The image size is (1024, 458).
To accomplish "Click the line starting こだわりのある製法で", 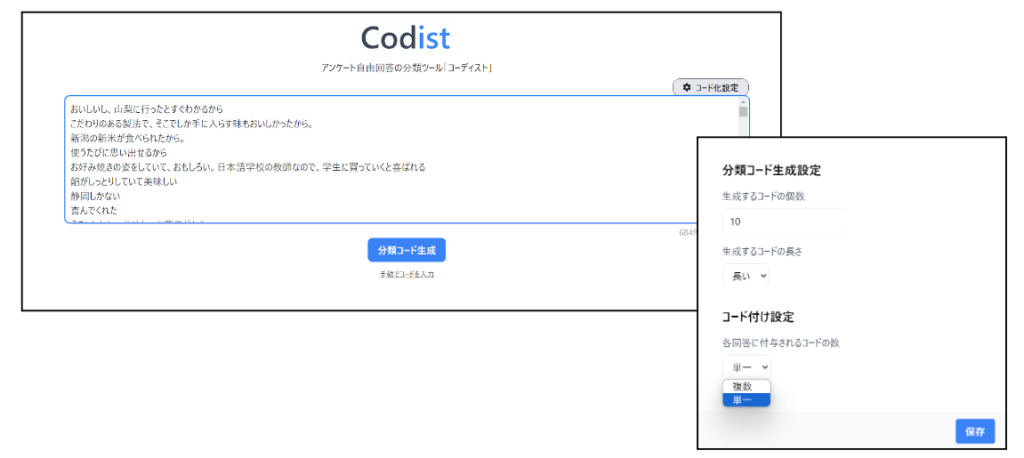I will coord(192,123).
